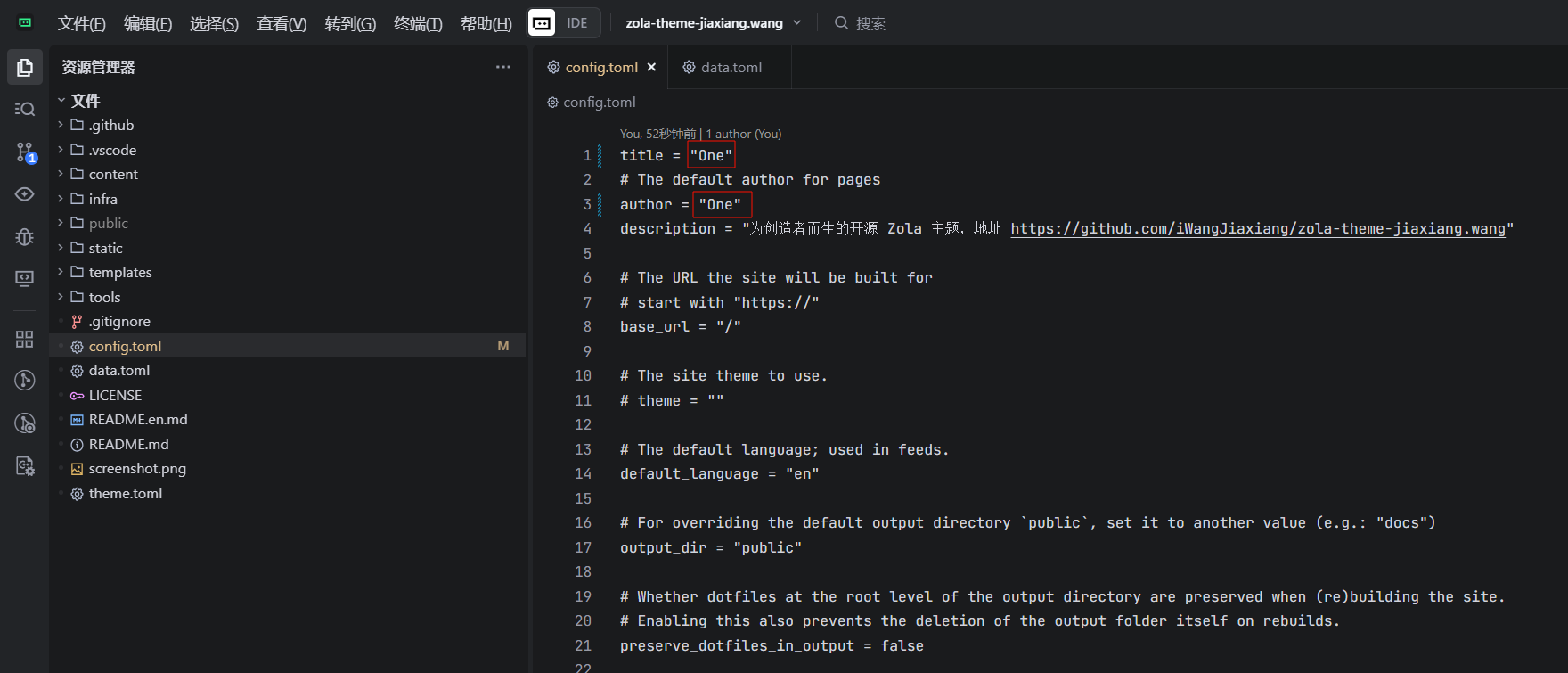Close the config.toml tab

[x=651, y=67]
